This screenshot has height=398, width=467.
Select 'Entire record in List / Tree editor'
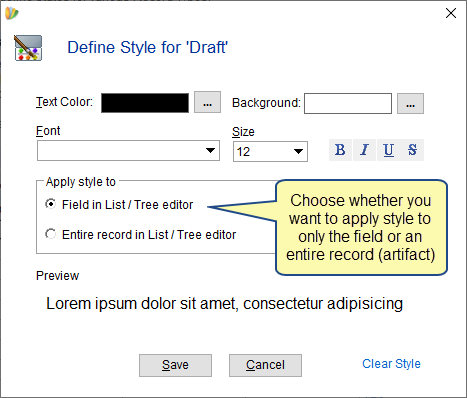click(51, 234)
